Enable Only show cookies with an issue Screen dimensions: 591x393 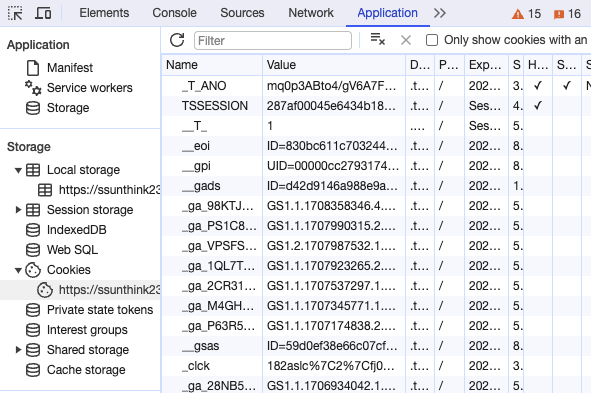pyautogui.click(x=432, y=40)
